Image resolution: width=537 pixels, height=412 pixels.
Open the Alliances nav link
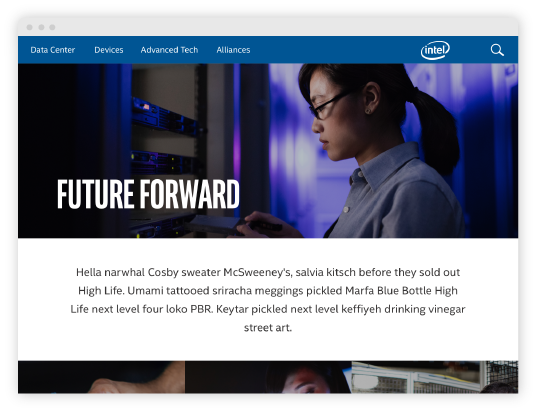pos(233,50)
